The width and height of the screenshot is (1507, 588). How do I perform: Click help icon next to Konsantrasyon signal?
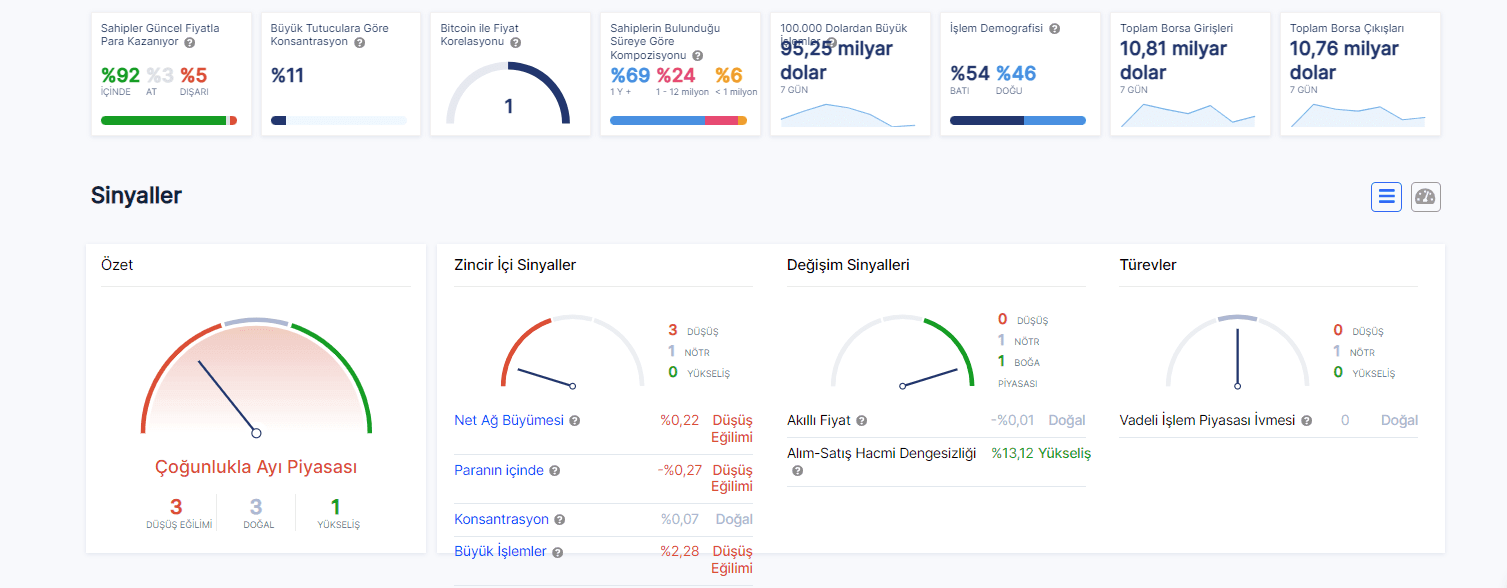[560, 520]
